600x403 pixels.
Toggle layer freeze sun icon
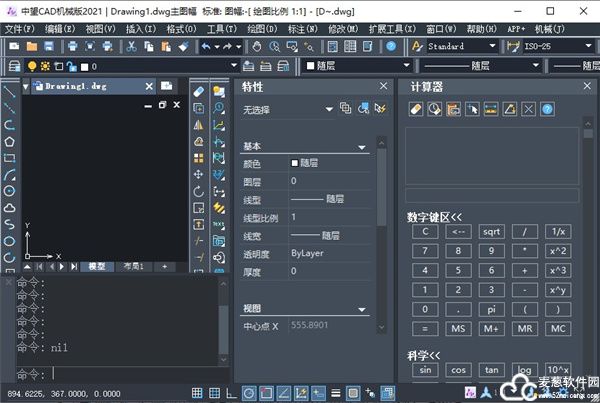pyautogui.click(x=45, y=66)
